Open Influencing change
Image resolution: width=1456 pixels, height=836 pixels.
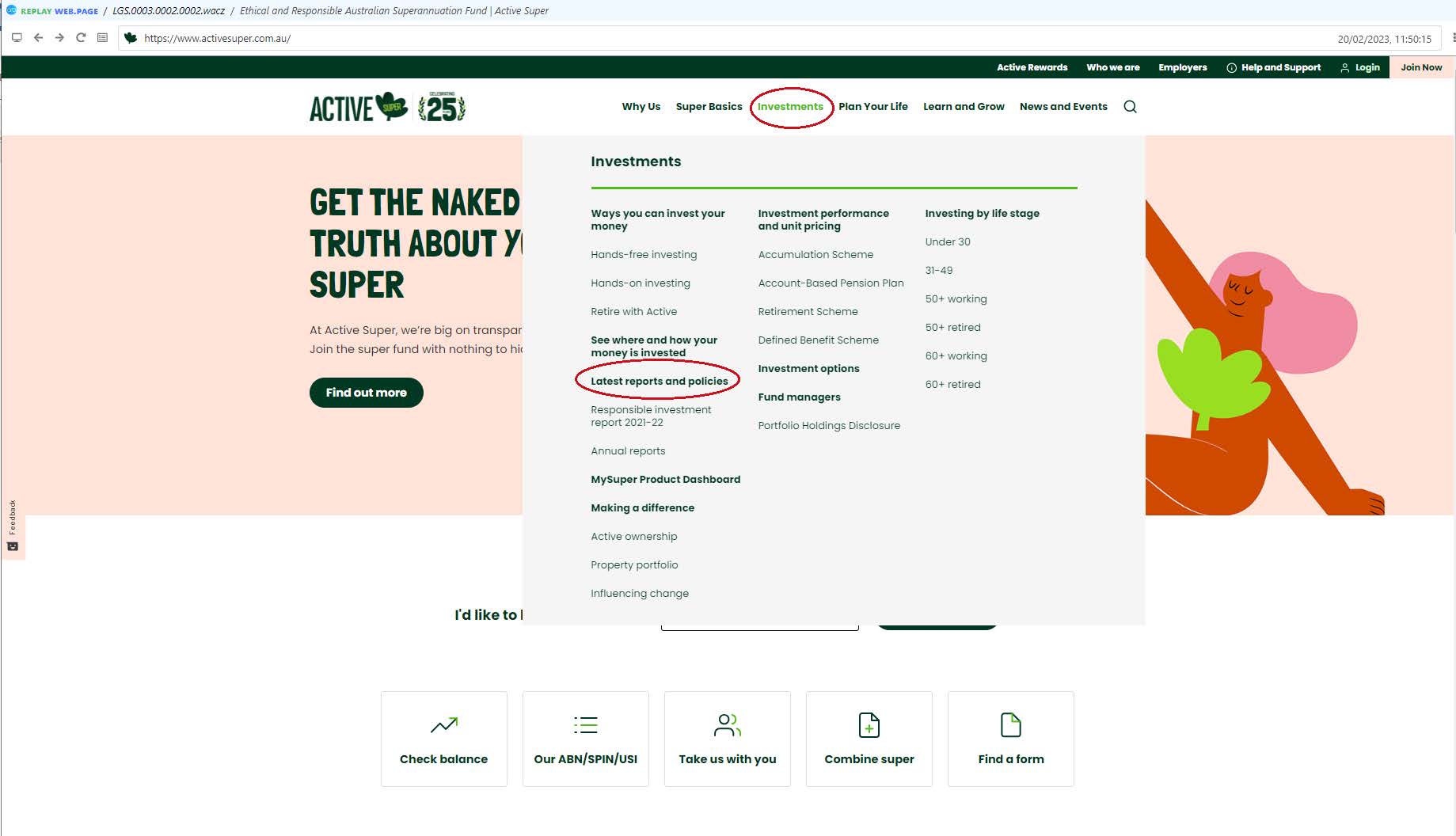coord(640,594)
